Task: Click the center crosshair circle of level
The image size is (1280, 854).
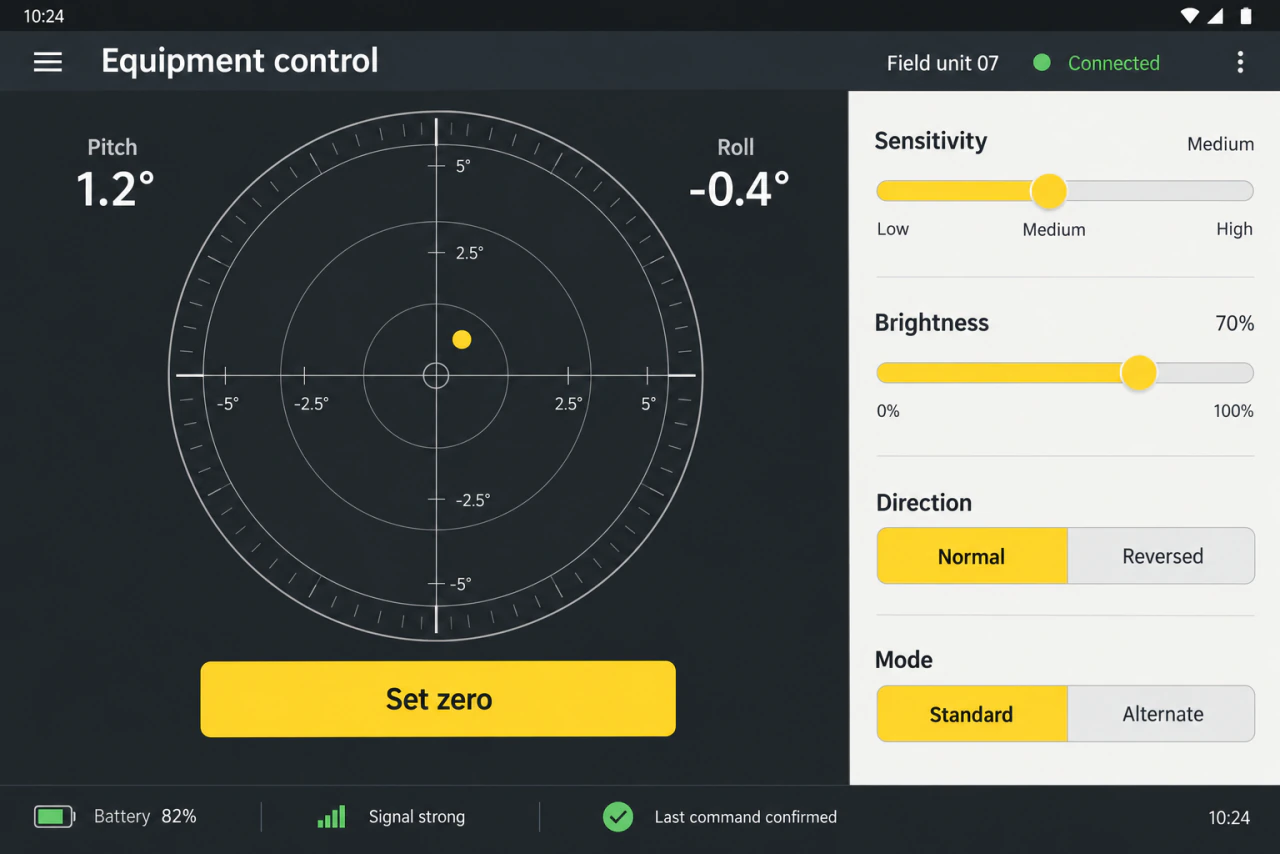Action: (436, 376)
